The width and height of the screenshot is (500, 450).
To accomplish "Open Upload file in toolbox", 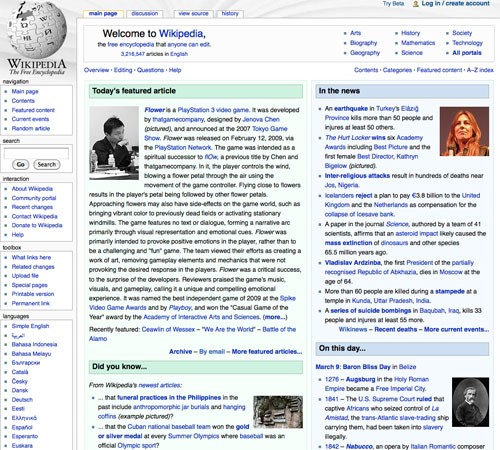I will coord(25,276).
